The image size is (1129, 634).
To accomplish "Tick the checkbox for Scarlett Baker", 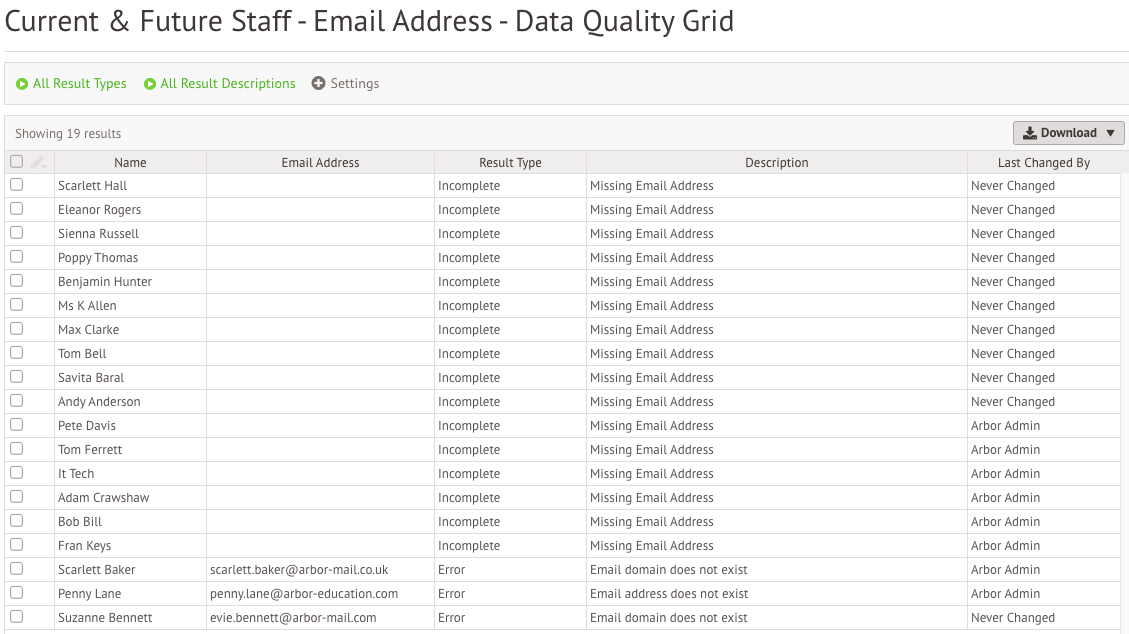I will coord(17,569).
